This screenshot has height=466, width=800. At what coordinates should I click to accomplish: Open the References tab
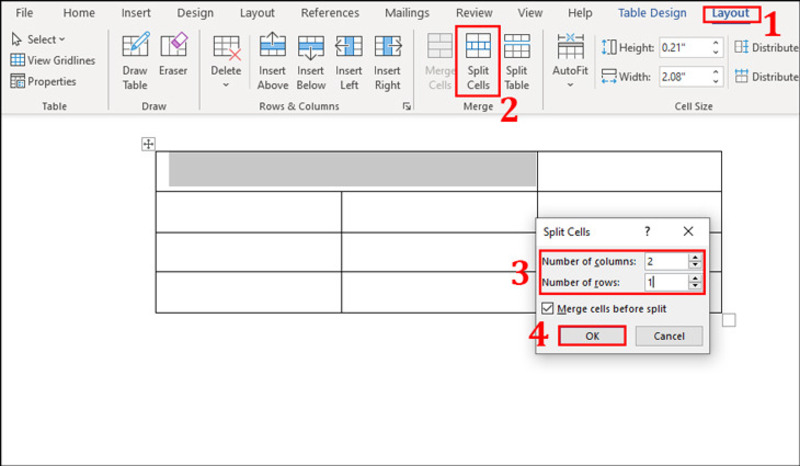pos(330,13)
